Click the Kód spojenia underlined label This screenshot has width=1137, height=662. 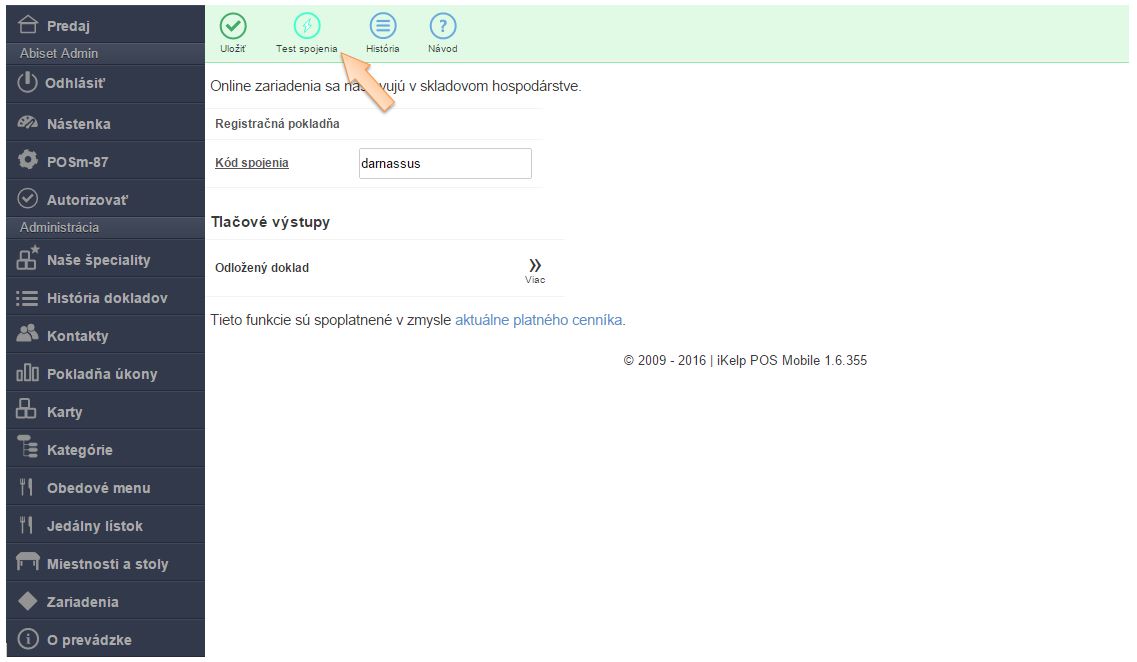click(x=252, y=163)
